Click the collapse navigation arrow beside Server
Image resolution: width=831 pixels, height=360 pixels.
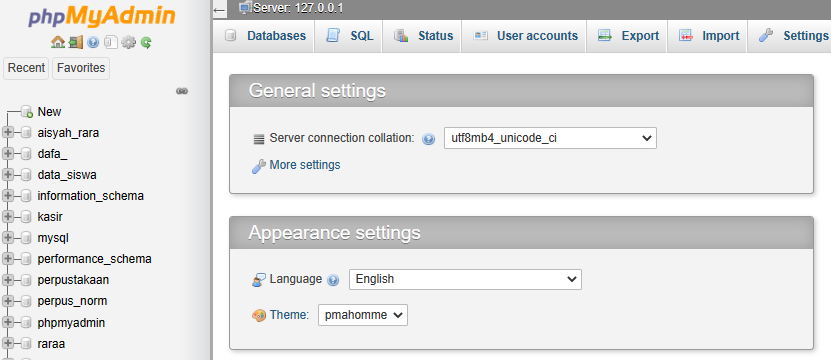point(220,9)
